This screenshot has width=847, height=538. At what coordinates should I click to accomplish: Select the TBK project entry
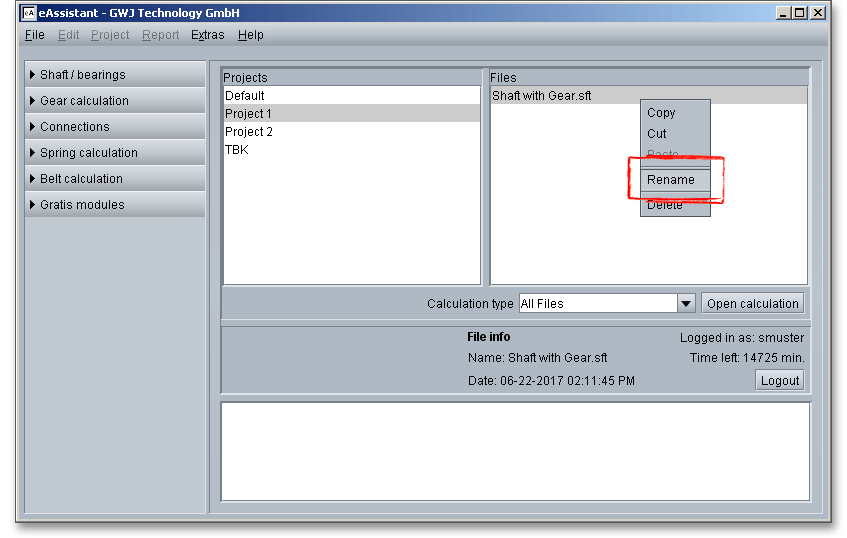[x=237, y=150]
